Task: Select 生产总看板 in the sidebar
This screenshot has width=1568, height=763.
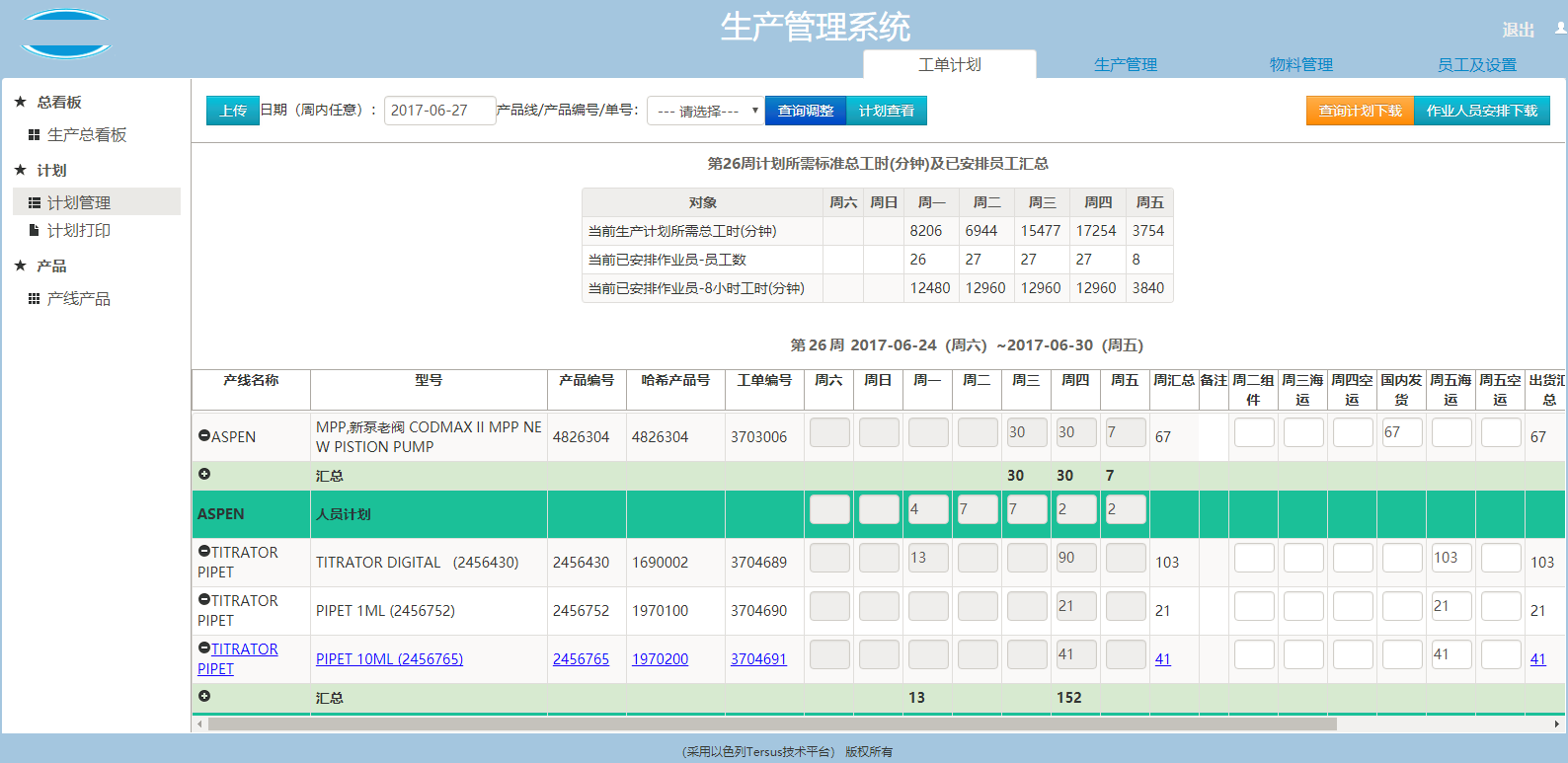Action: [x=87, y=134]
